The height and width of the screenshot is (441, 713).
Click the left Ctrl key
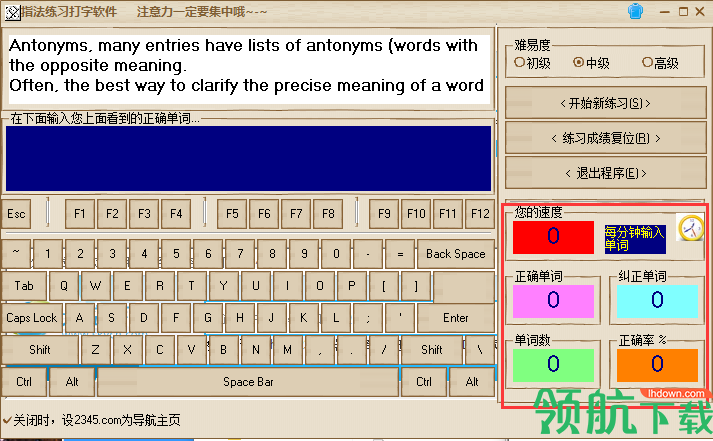(x=24, y=382)
